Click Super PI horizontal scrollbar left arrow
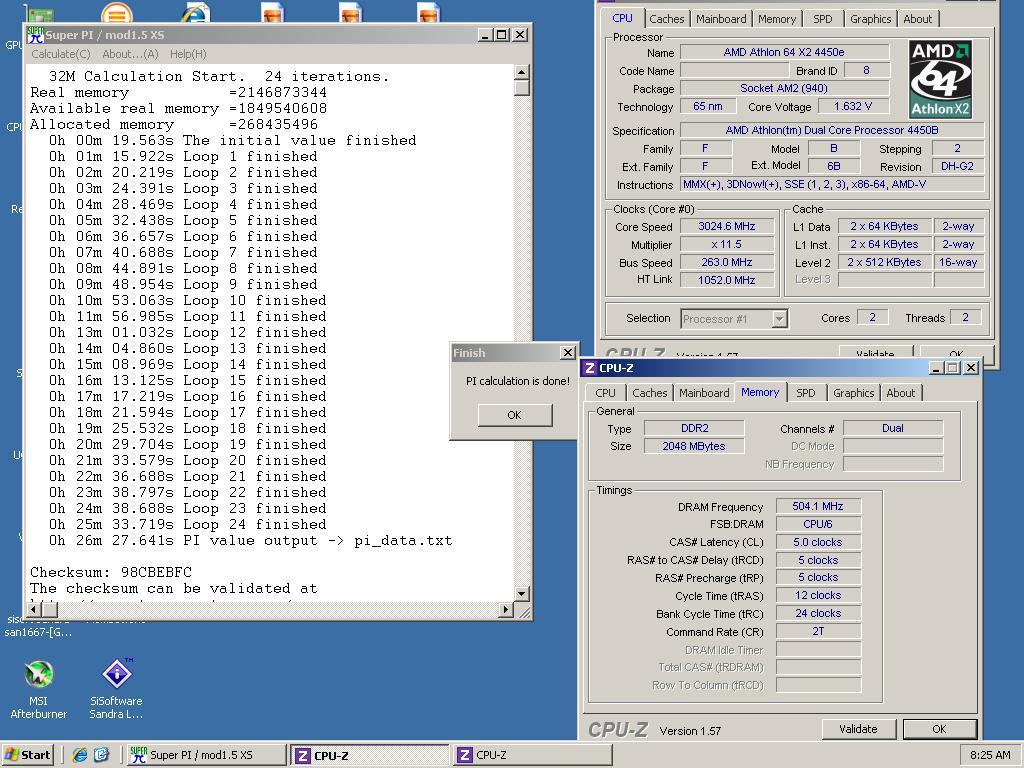The width and height of the screenshot is (1024, 768). [34, 609]
